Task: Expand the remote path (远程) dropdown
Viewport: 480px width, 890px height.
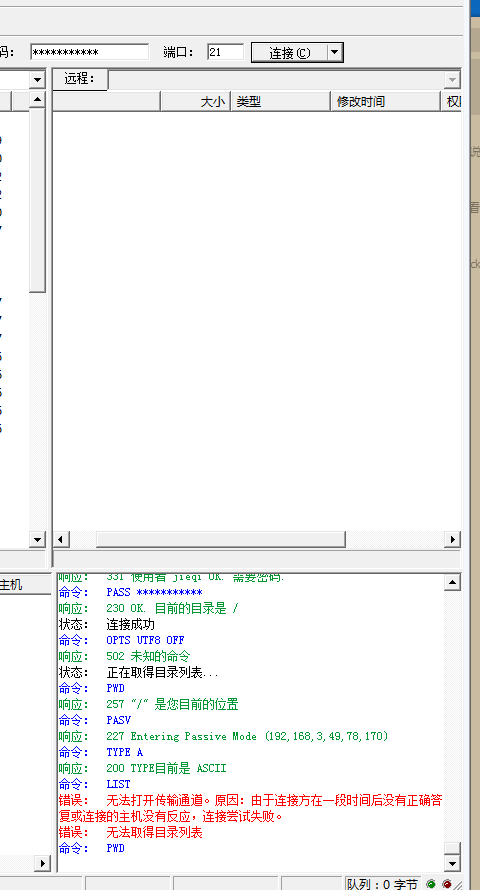Action: point(452,80)
